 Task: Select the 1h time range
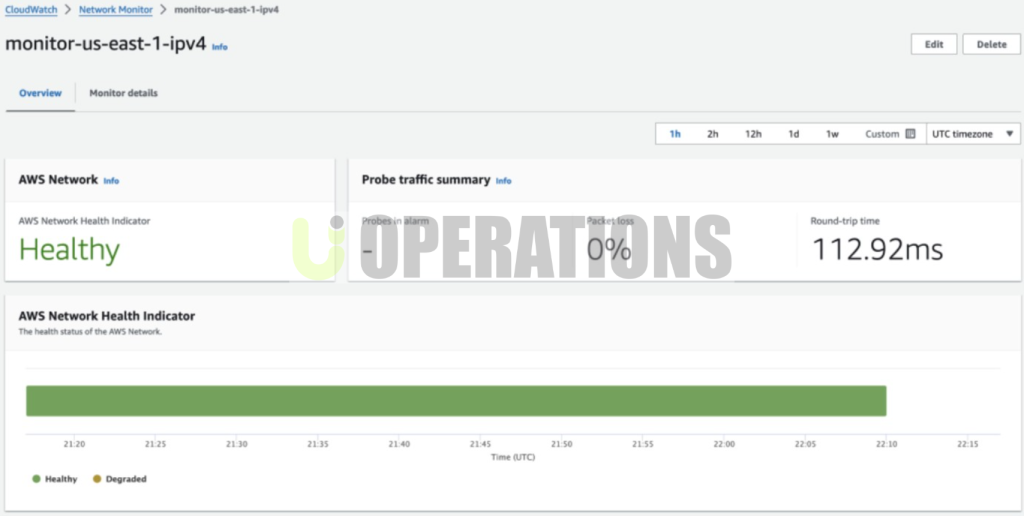click(x=675, y=134)
